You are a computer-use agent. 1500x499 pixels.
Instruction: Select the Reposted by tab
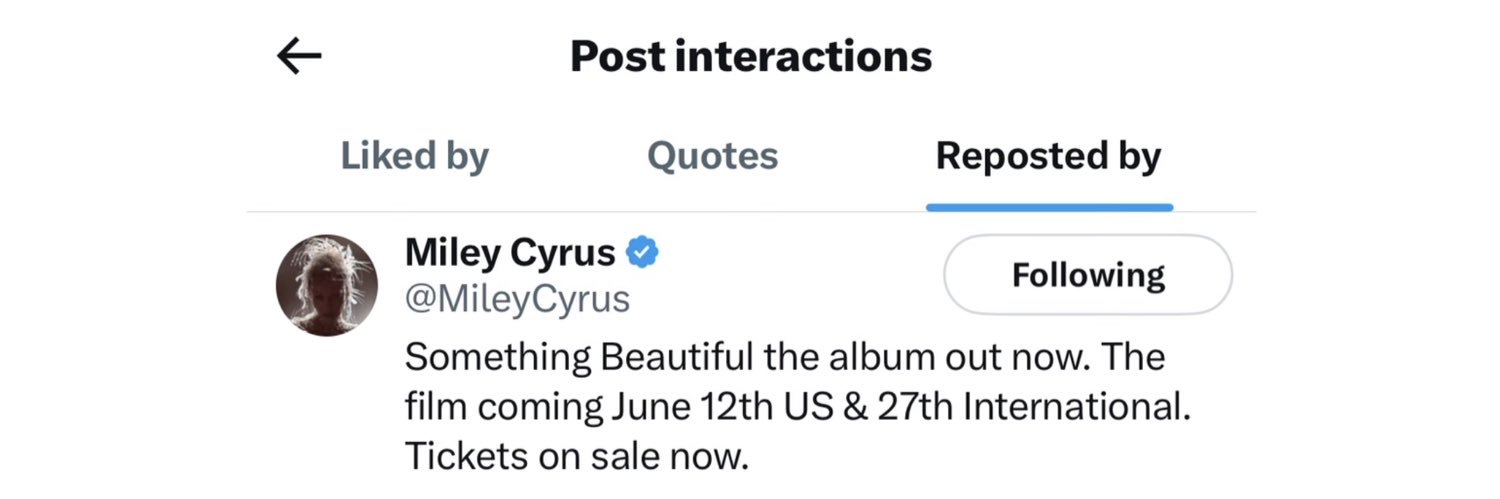[1048, 156]
